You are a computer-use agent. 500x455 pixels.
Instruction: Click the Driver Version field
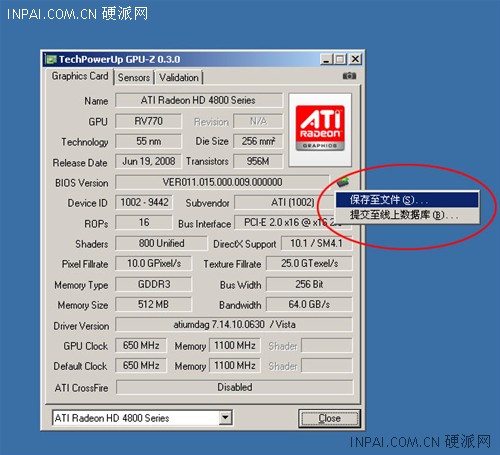click(x=234, y=325)
